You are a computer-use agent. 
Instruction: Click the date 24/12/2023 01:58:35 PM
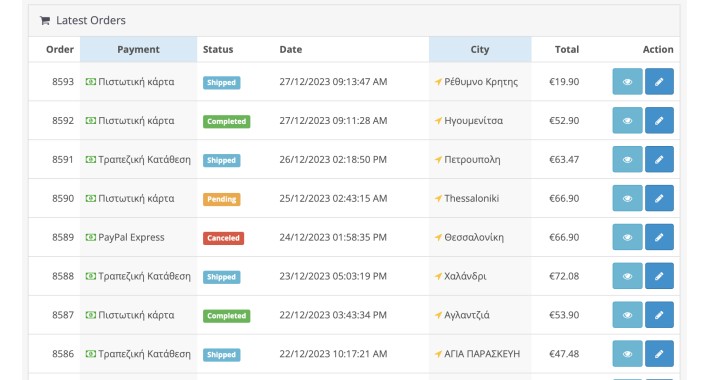(x=333, y=237)
